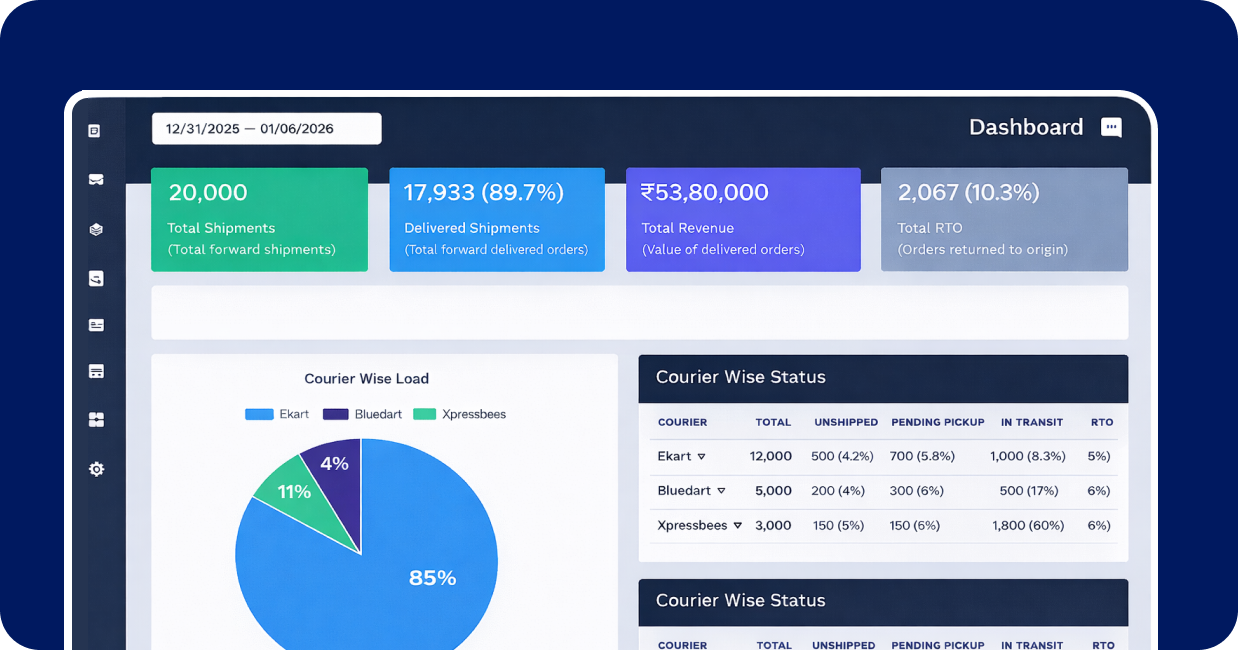The width and height of the screenshot is (1238, 650).
Task: Open the route tracking sidebar icon
Action: (x=96, y=279)
